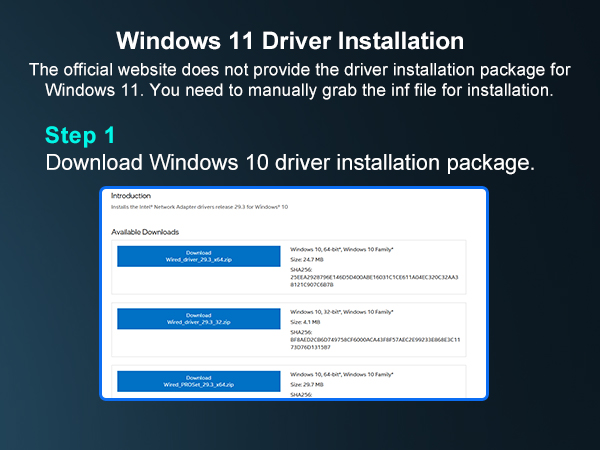Click the SHA256 label in first download card
This screenshot has height=450, width=600.
click(302, 269)
